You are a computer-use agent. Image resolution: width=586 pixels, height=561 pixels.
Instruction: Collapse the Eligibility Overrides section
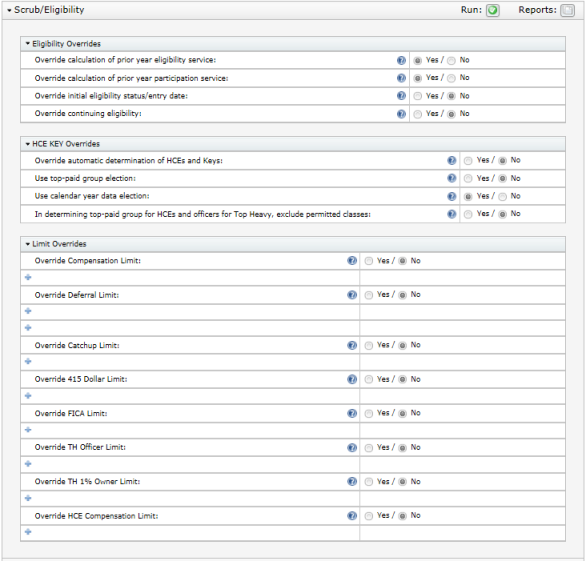tap(28, 44)
